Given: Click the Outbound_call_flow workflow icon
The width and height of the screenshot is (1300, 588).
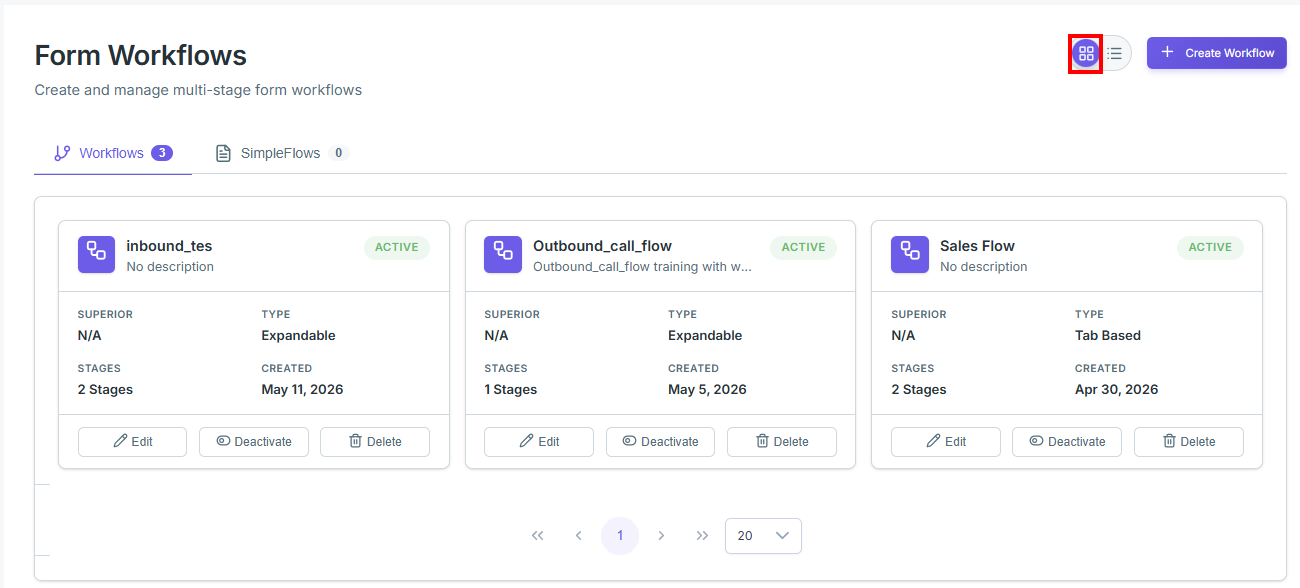Looking at the screenshot, I should click(x=503, y=254).
